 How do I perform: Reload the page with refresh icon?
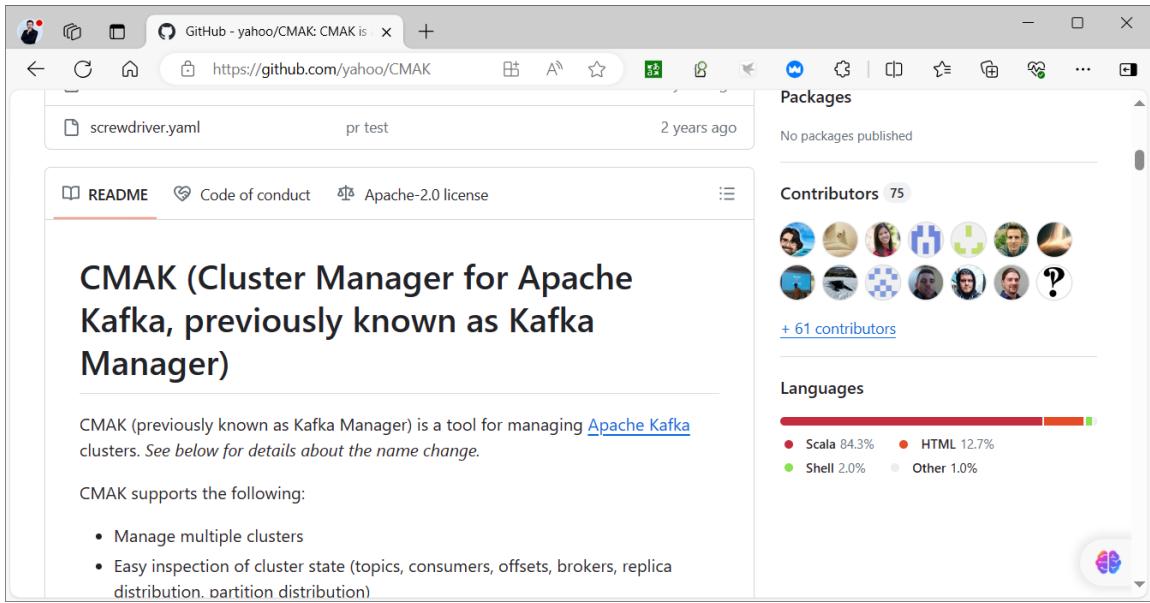click(x=83, y=69)
